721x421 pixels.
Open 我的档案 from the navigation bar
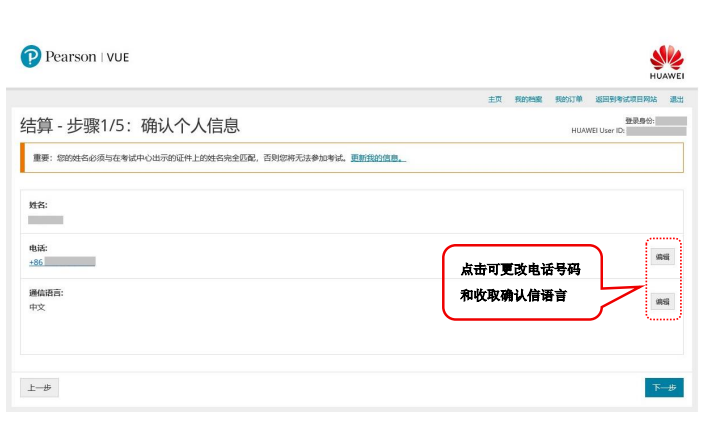click(x=528, y=100)
